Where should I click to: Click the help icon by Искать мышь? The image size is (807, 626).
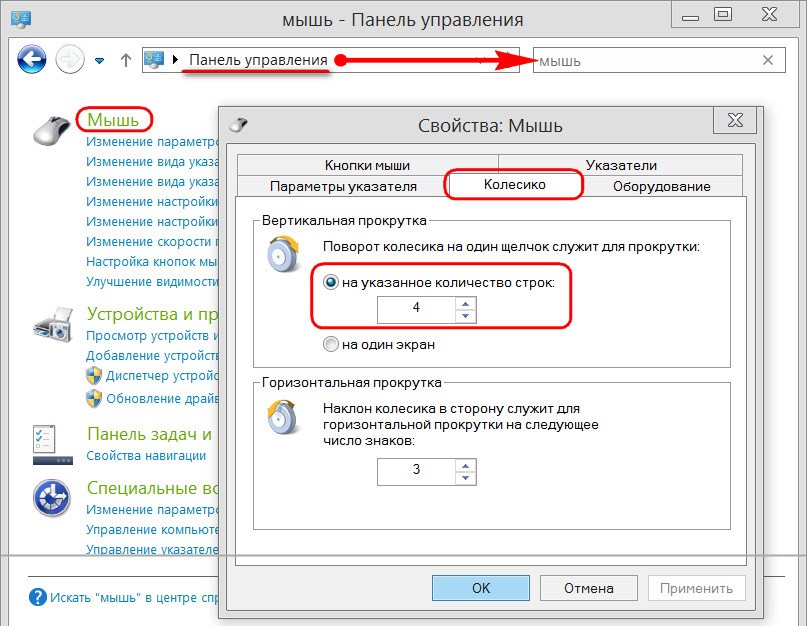tap(37, 597)
